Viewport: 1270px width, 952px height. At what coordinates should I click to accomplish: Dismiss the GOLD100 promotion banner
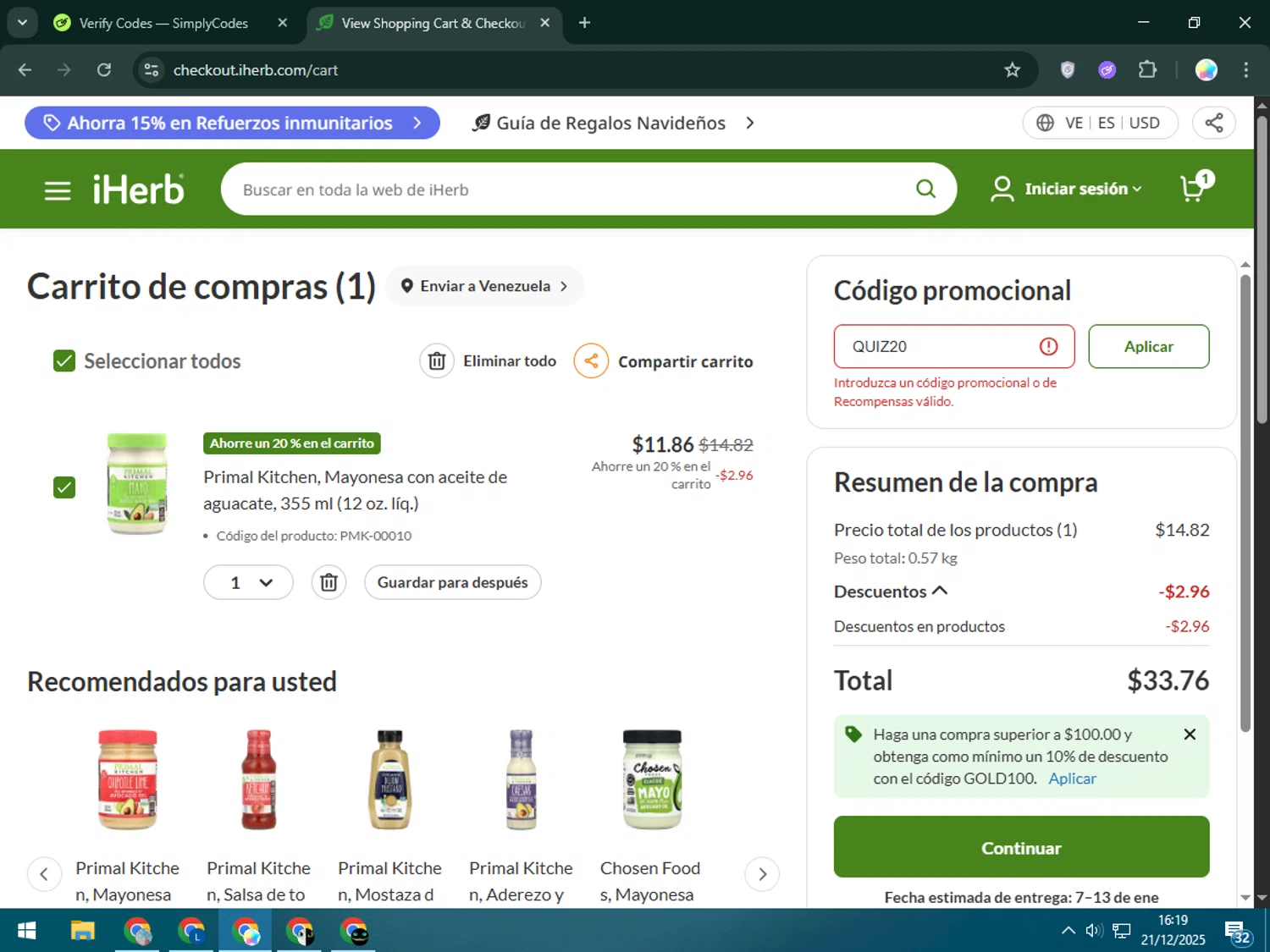pyautogui.click(x=1190, y=735)
